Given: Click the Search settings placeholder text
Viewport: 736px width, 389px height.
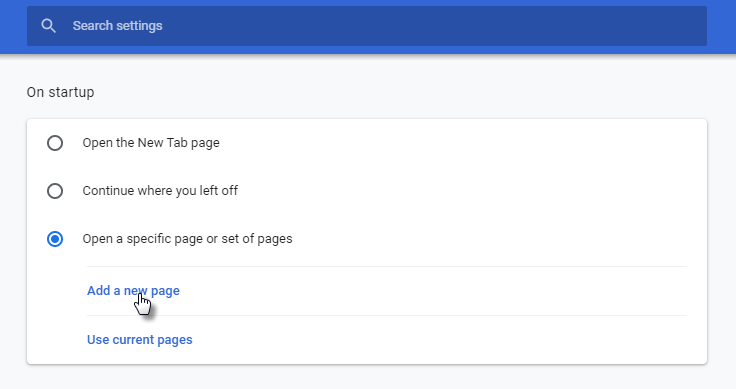Looking at the screenshot, I should tap(117, 26).
